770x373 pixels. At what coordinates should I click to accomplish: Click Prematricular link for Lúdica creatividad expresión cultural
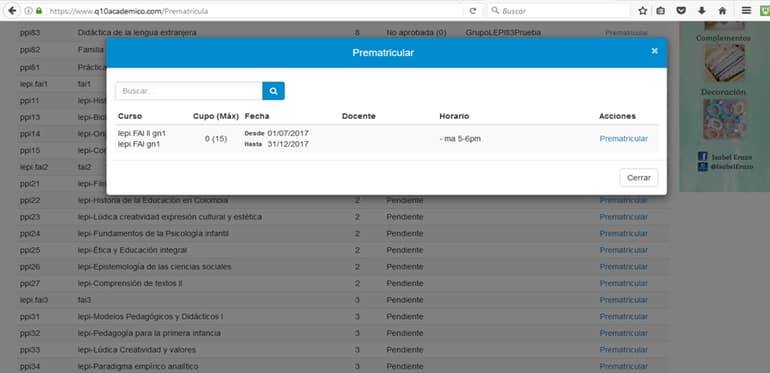tap(624, 217)
